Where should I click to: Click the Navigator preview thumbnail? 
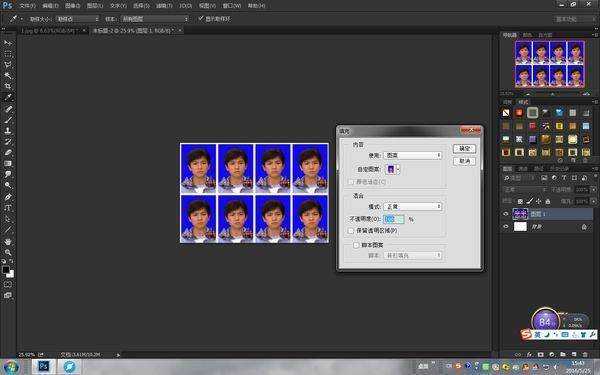tap(549, 64)
